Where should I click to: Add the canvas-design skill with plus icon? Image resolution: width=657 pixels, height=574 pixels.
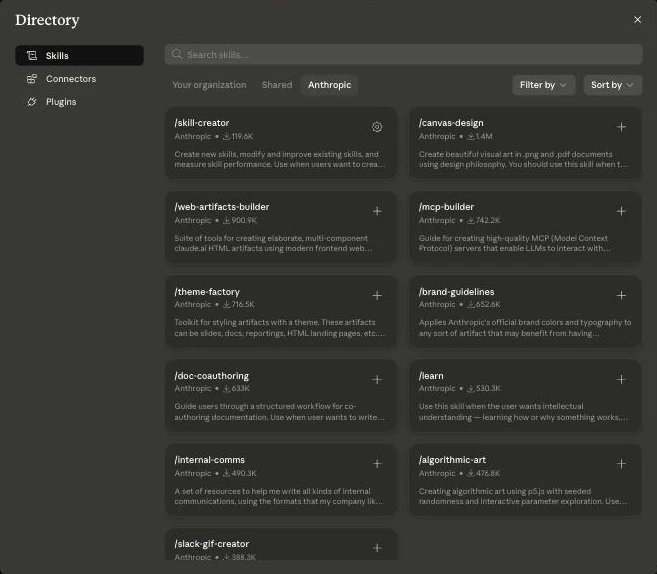point(621,127)
